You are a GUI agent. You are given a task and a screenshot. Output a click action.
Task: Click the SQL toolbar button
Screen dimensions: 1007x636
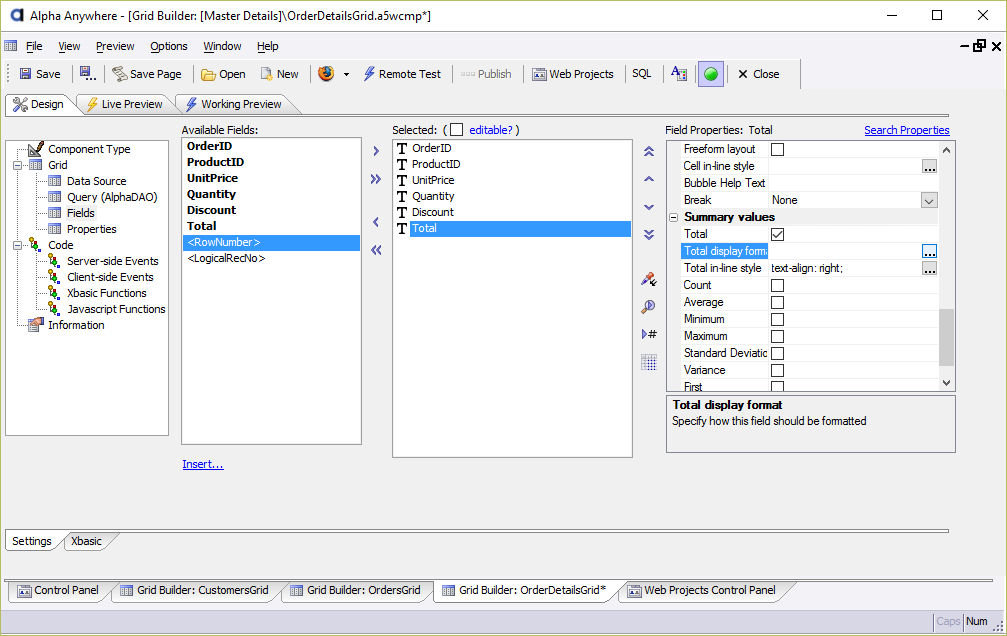pyautogui.click(x=642, y=73)
